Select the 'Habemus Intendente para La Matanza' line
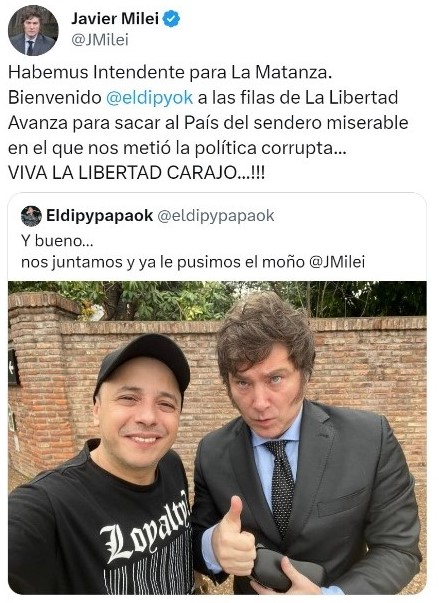The image size is (439, 603). (x=170, y=72)
